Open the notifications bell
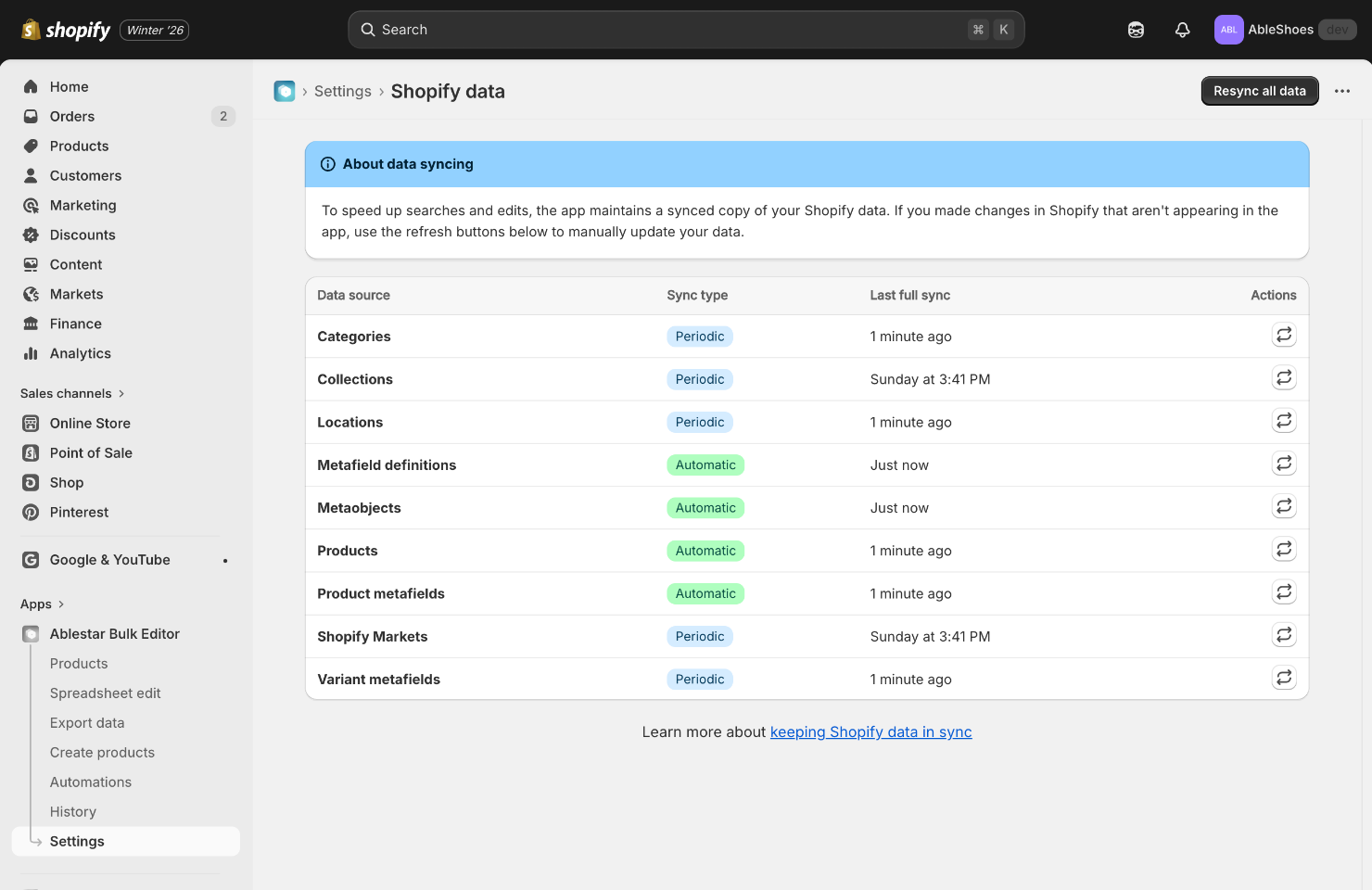This screenshot has height=890, width=1372. [x=1182, y=30]
